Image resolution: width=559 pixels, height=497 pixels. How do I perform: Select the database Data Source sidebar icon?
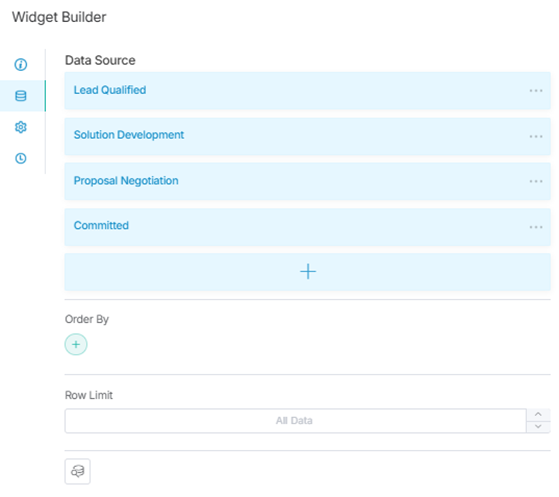tap(21, 96)
